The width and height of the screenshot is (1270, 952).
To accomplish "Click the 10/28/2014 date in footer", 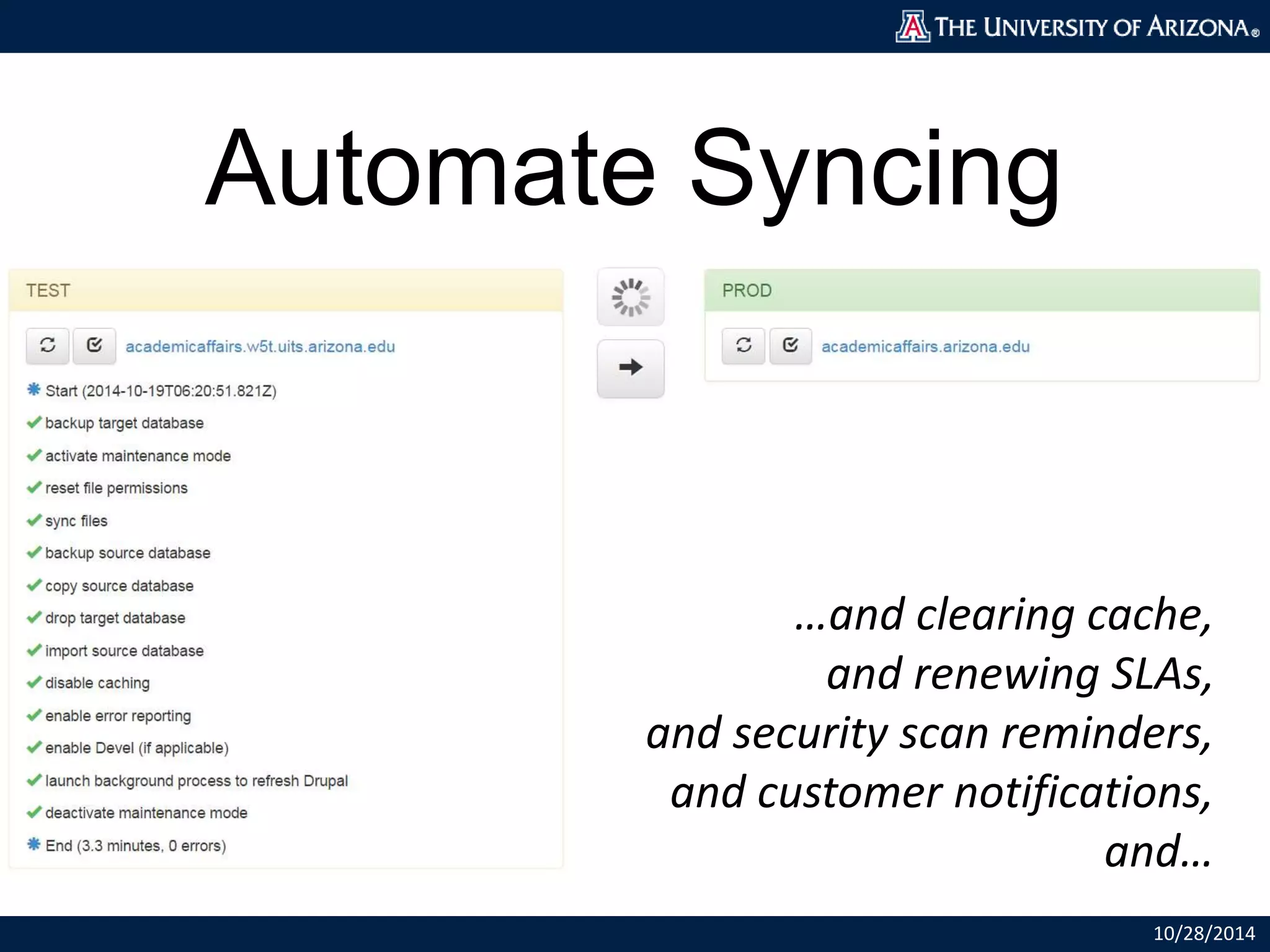I will [1204, 933].
